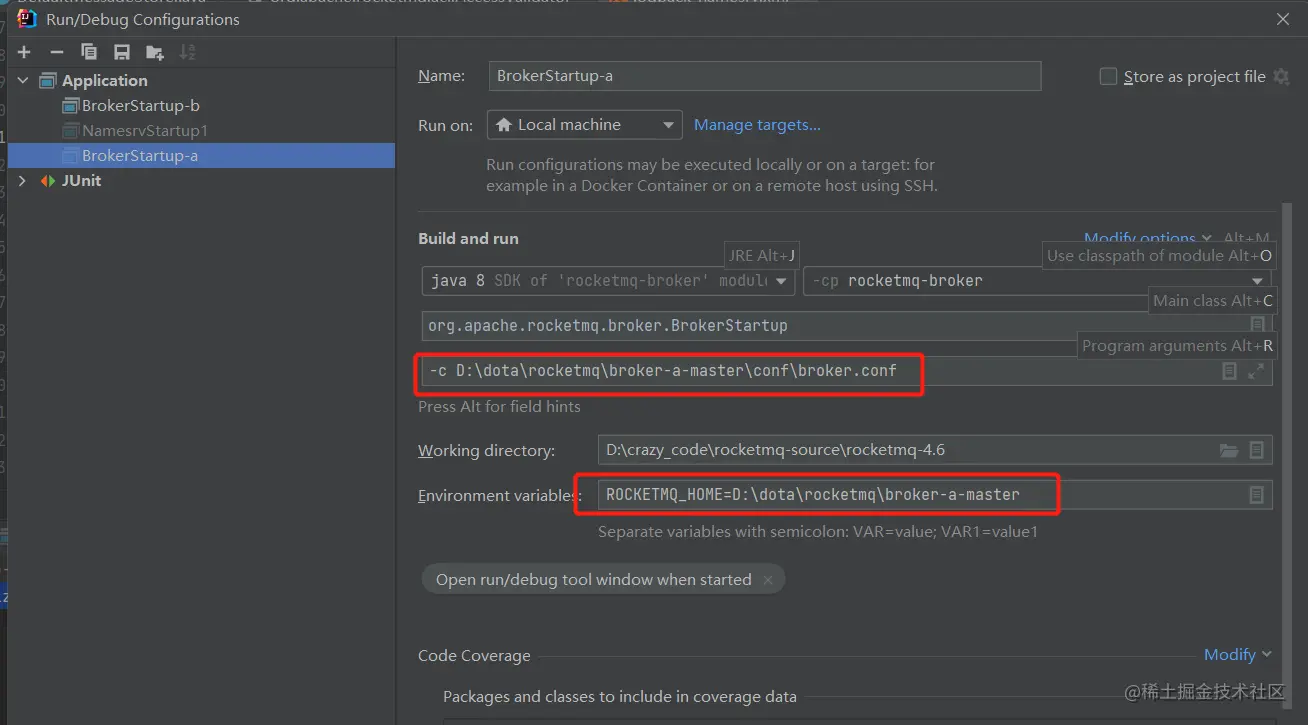Copy the selected configuration
The height and width of the screenshot is (725, 1308).
(x=89, y=52)
